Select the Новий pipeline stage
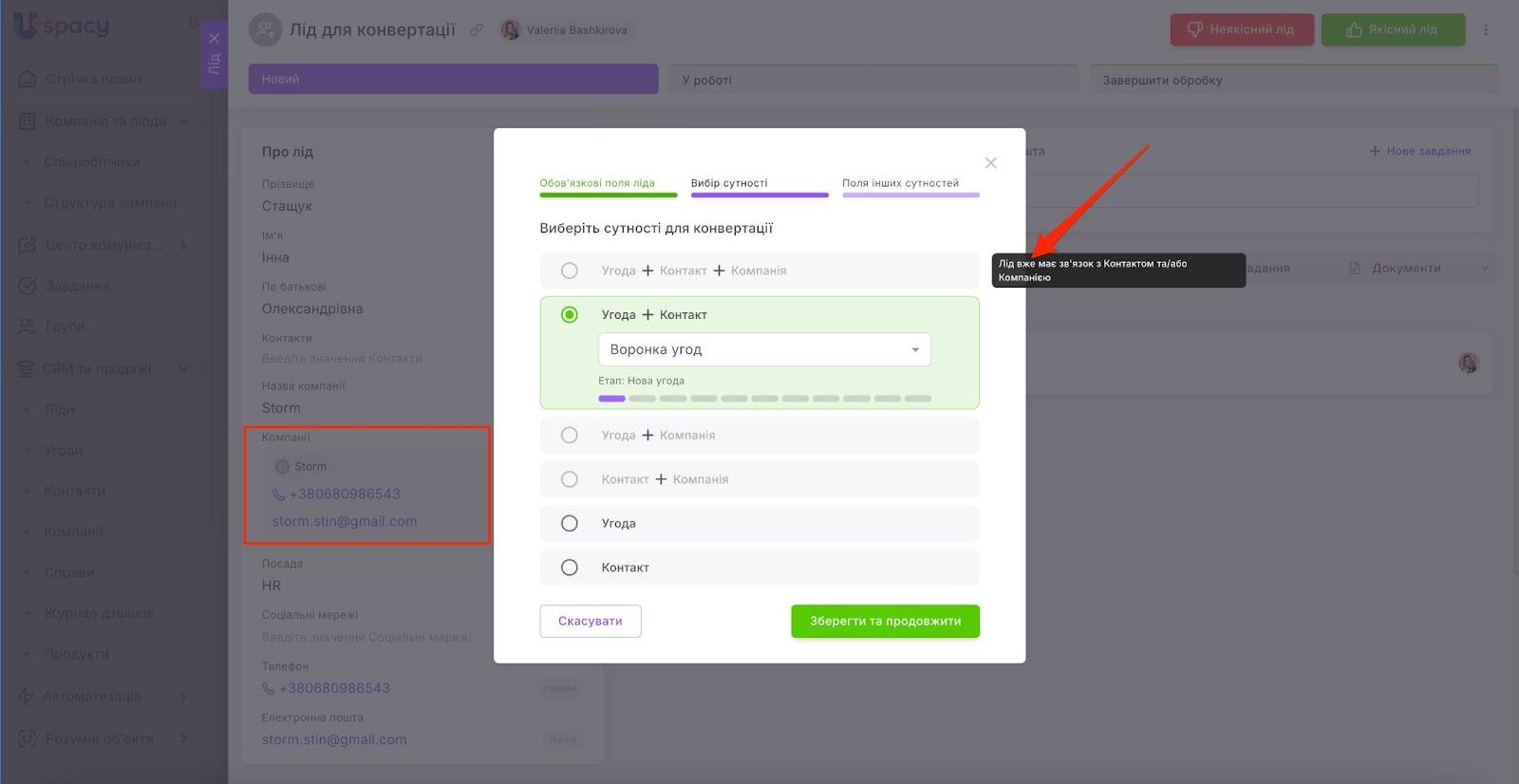This screenshot has height=784, width=1519. 453,79
